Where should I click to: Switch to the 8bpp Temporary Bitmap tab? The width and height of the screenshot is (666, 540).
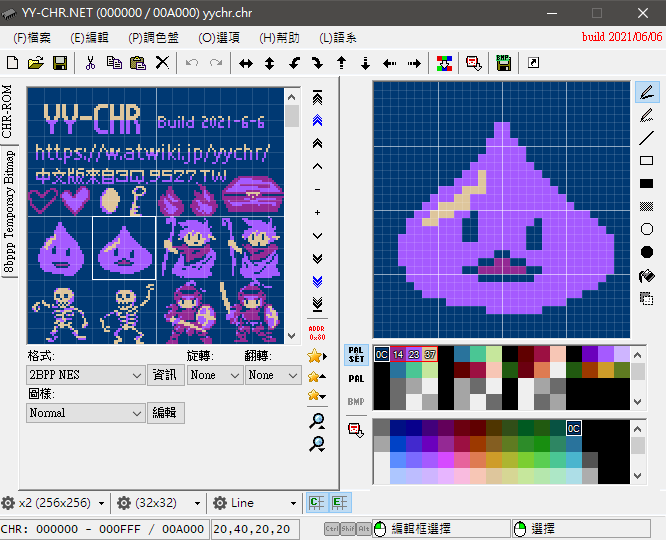(9, 211)
